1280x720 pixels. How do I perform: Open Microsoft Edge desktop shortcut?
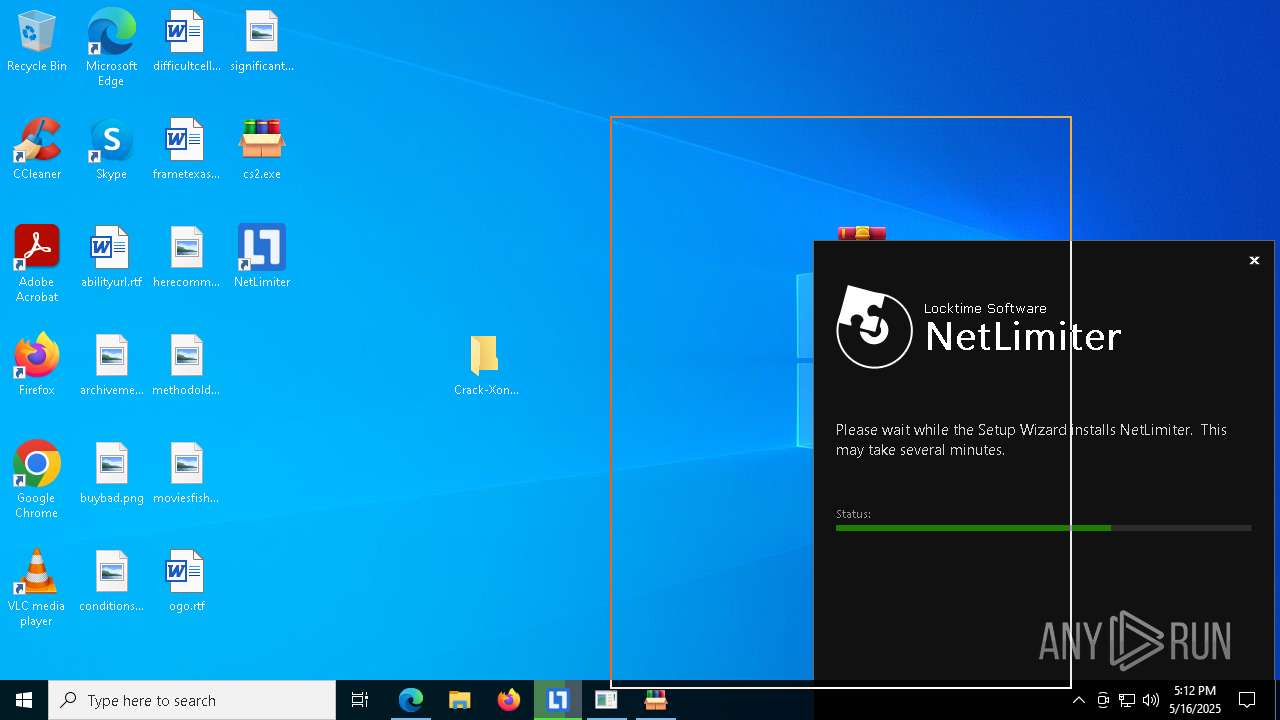[111, 48]
